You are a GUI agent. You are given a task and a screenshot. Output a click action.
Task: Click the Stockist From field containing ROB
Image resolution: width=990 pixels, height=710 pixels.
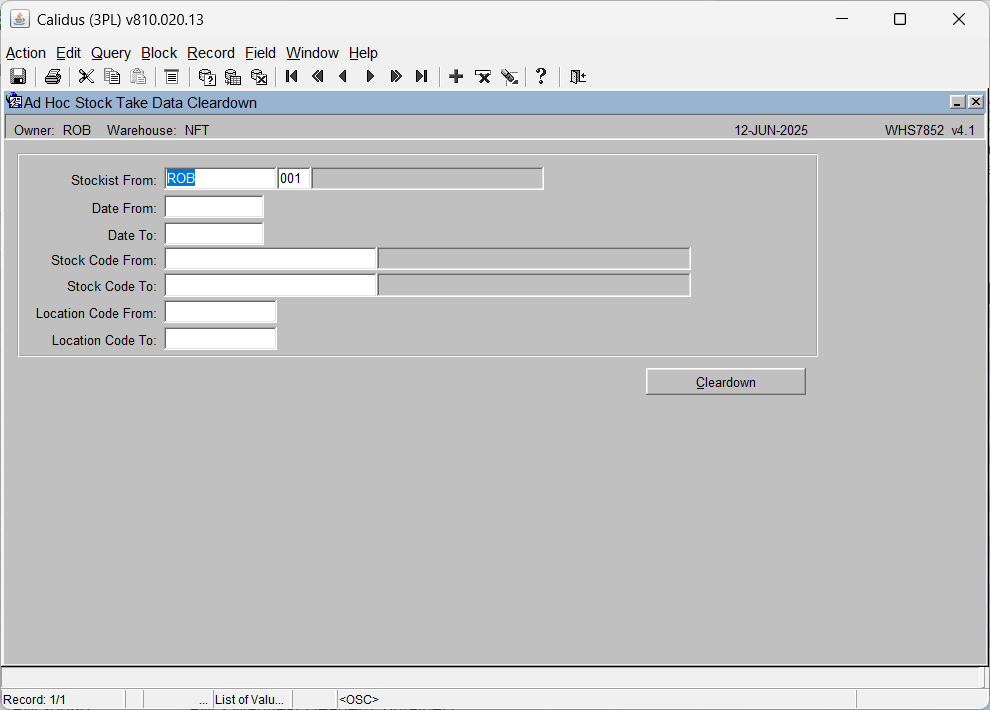pyautogui.click(x=220, y=179)
